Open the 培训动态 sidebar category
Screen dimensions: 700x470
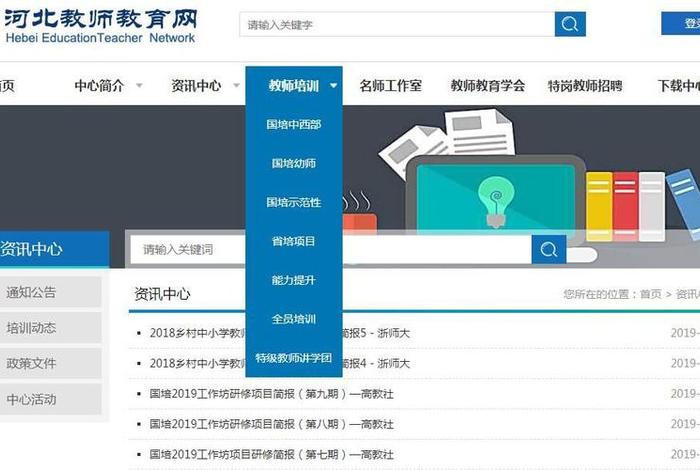coord(50,328)
